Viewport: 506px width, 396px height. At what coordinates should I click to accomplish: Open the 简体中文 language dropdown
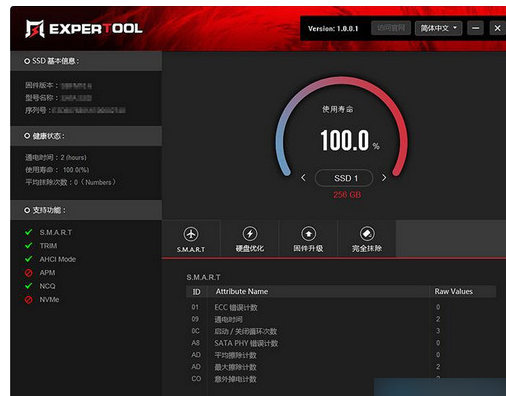438,28
